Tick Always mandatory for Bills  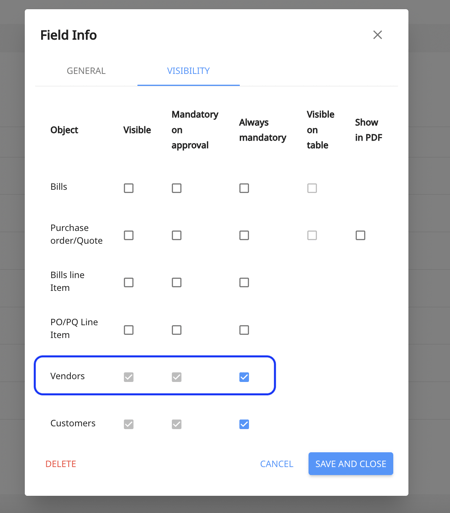[244, 188]
